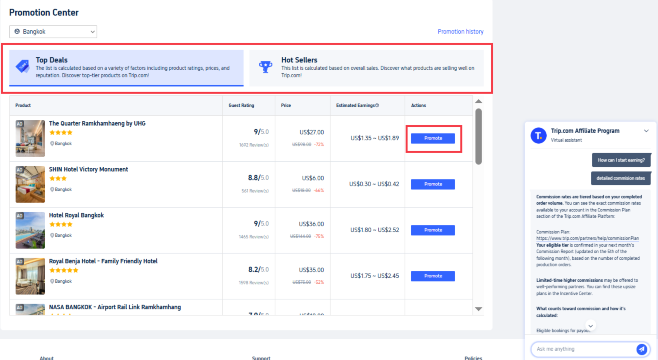Click the 8.2/5.0 rating of Royal Benja
The image size is (658, 360).
[258, 270]
